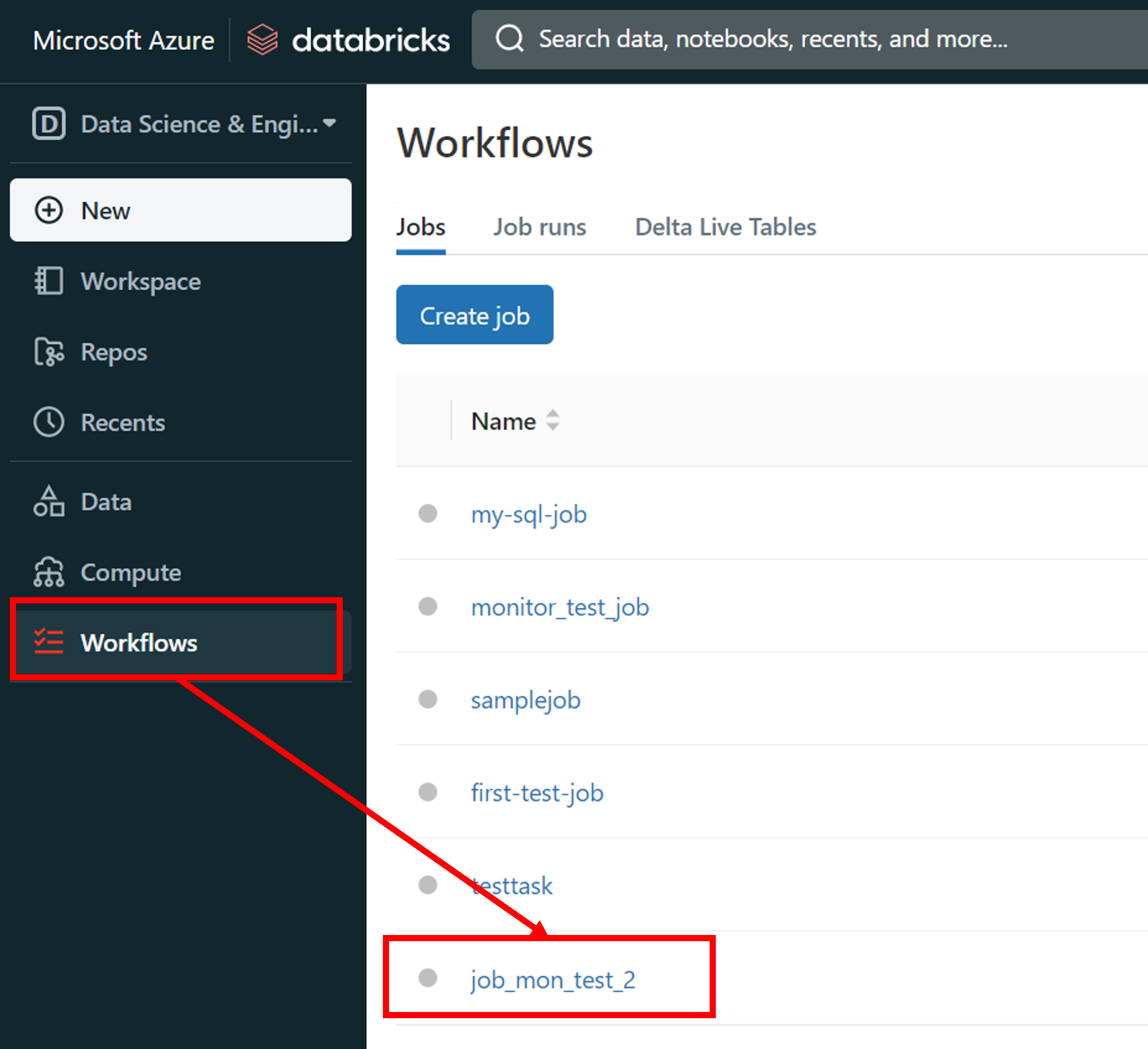The width and height of the screenshot is (1148, 1049).
Task: Focus the search data and notebooks field
Action: (x=810, y=39)
